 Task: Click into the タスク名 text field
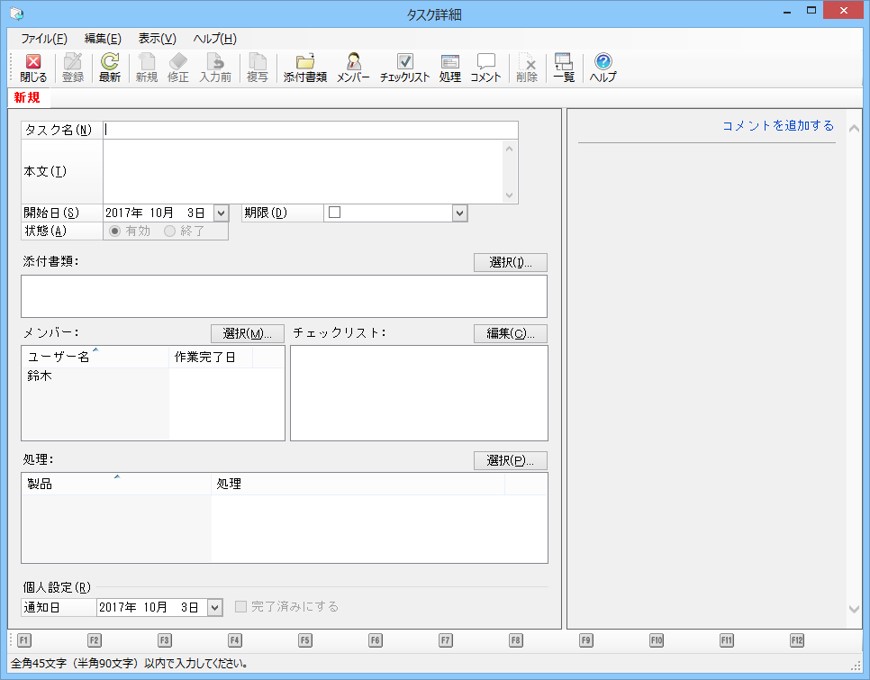click(x=310, y=130)
